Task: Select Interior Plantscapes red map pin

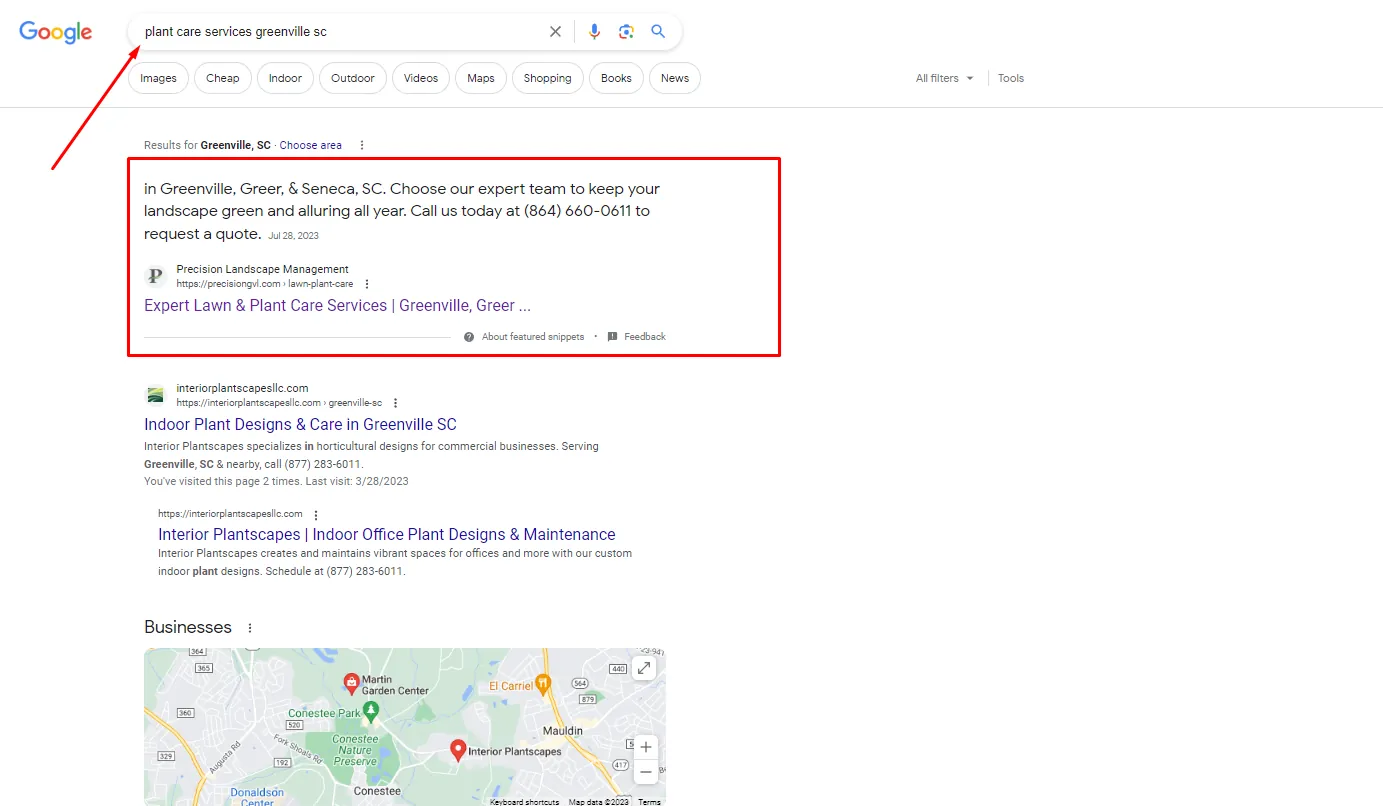Action: [x=458, y=750]
